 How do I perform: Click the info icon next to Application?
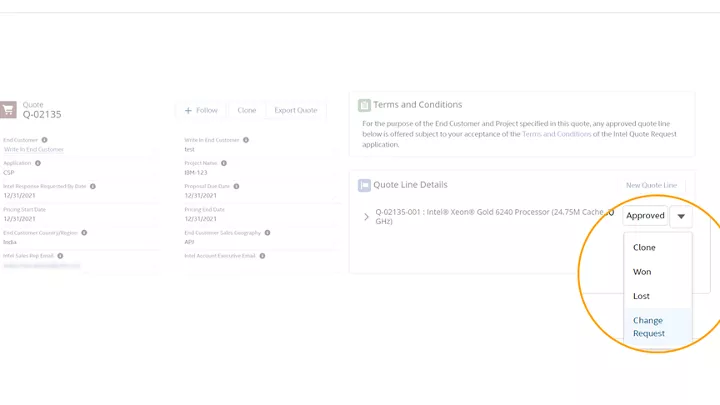pos(38,163)
